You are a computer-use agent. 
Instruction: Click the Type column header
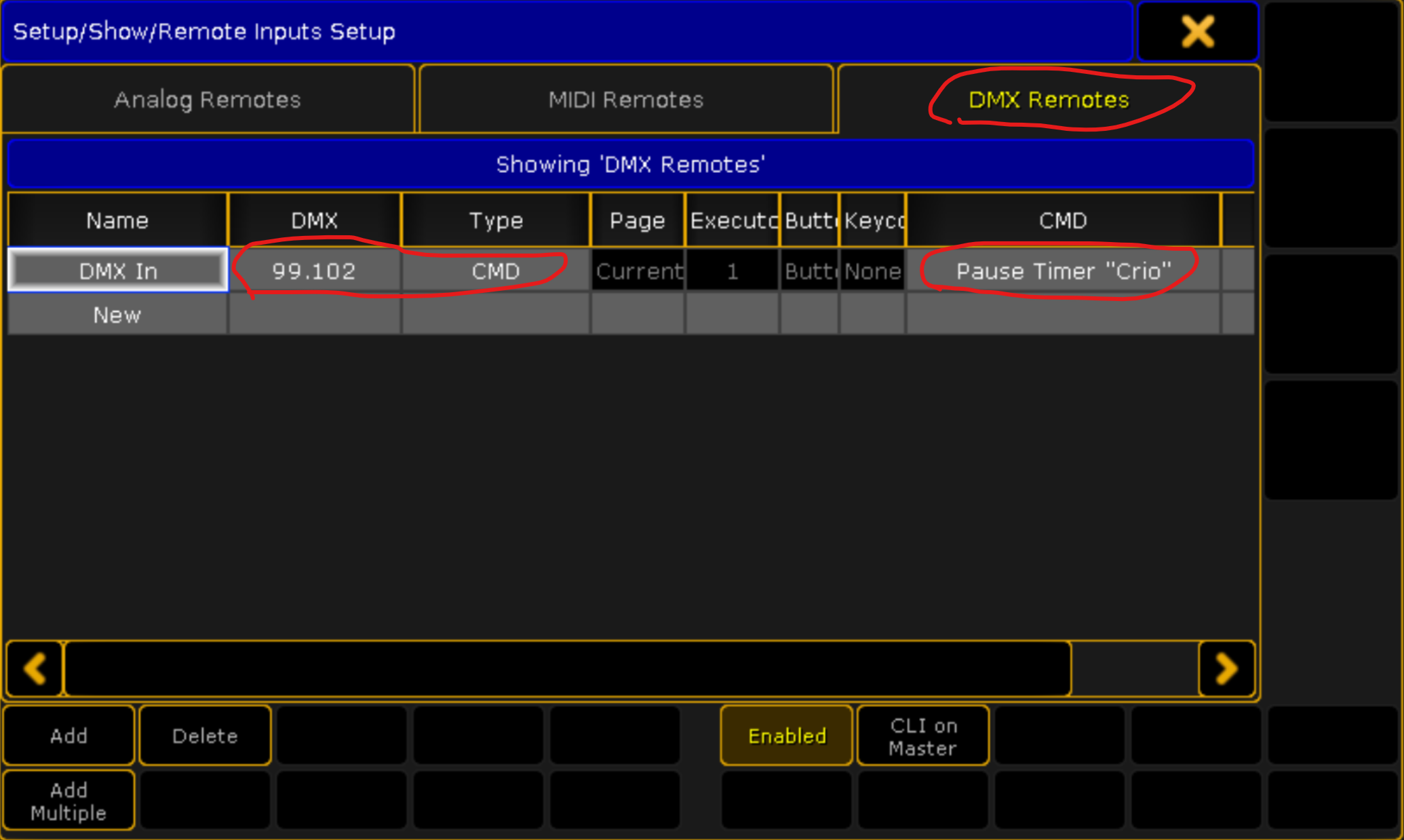[x=496, y=220]
